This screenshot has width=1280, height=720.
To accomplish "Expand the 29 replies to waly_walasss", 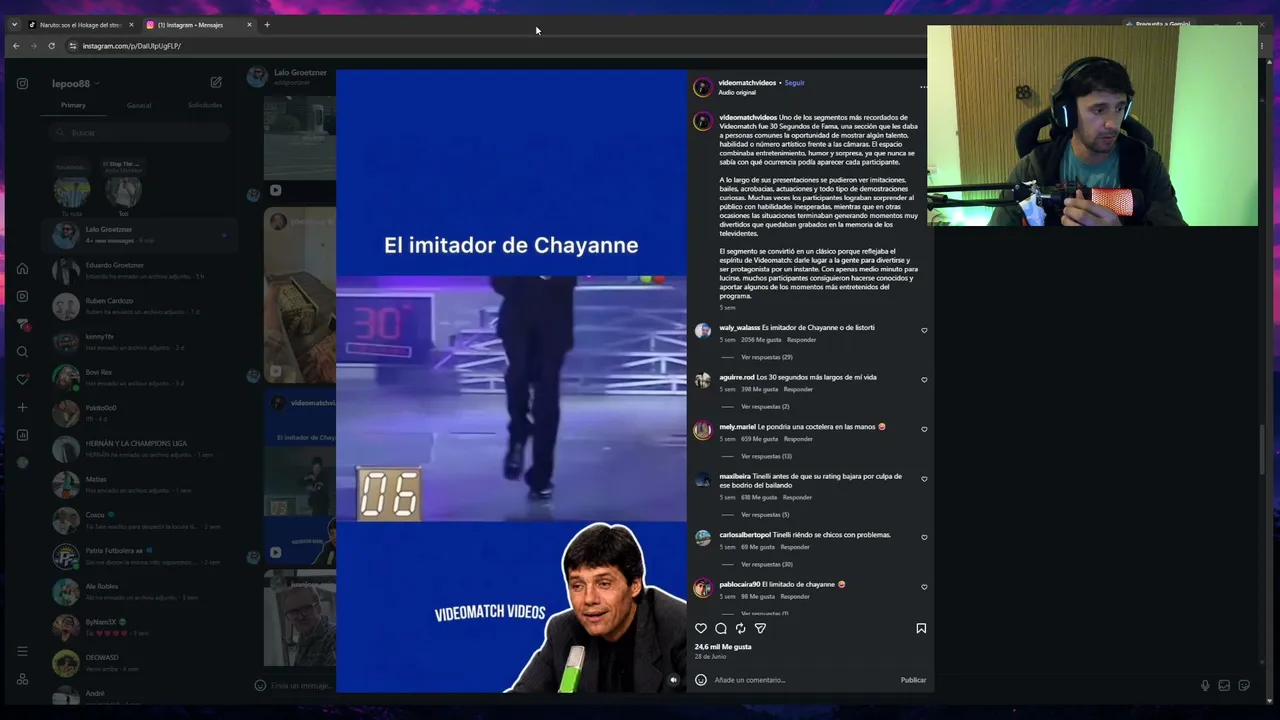I will tap(766, 357).
